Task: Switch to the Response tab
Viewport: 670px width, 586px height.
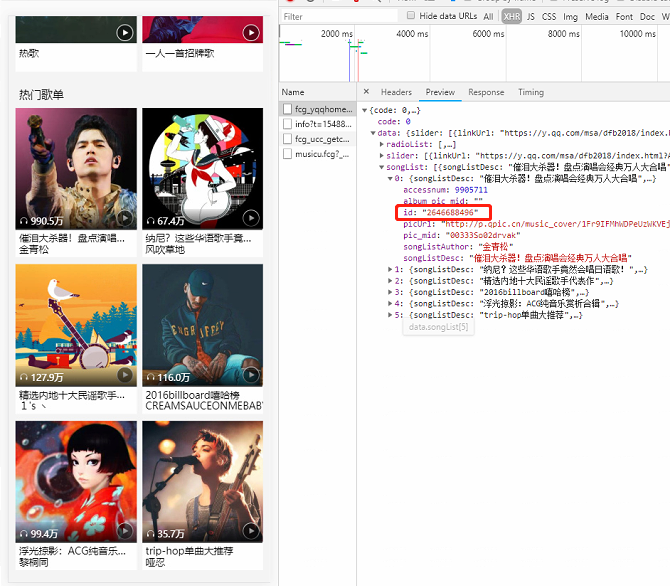Action: 486,92
